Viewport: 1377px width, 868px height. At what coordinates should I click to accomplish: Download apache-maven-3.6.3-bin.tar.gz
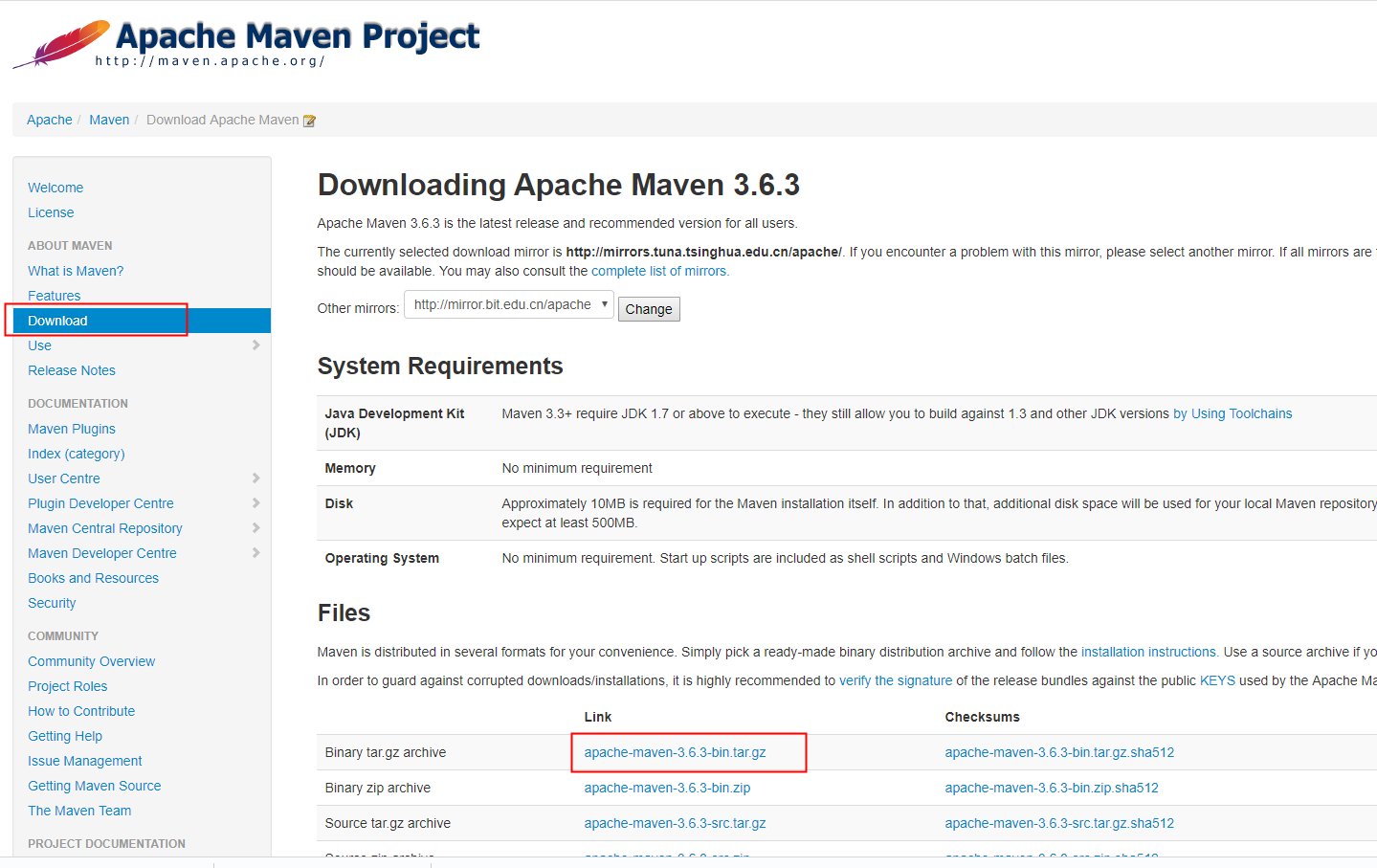pyautogui.click(x=676, y=752)
